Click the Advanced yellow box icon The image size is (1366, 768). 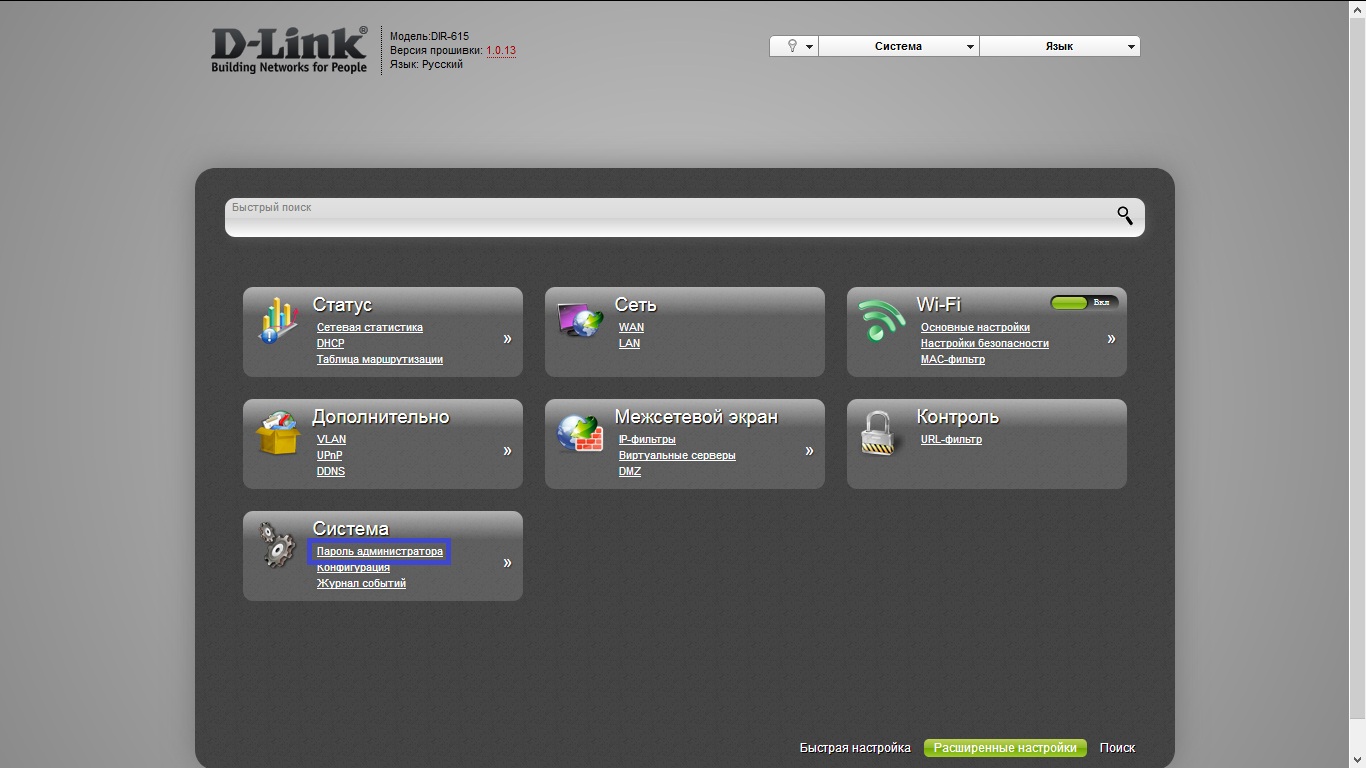(x=278, y=432)
